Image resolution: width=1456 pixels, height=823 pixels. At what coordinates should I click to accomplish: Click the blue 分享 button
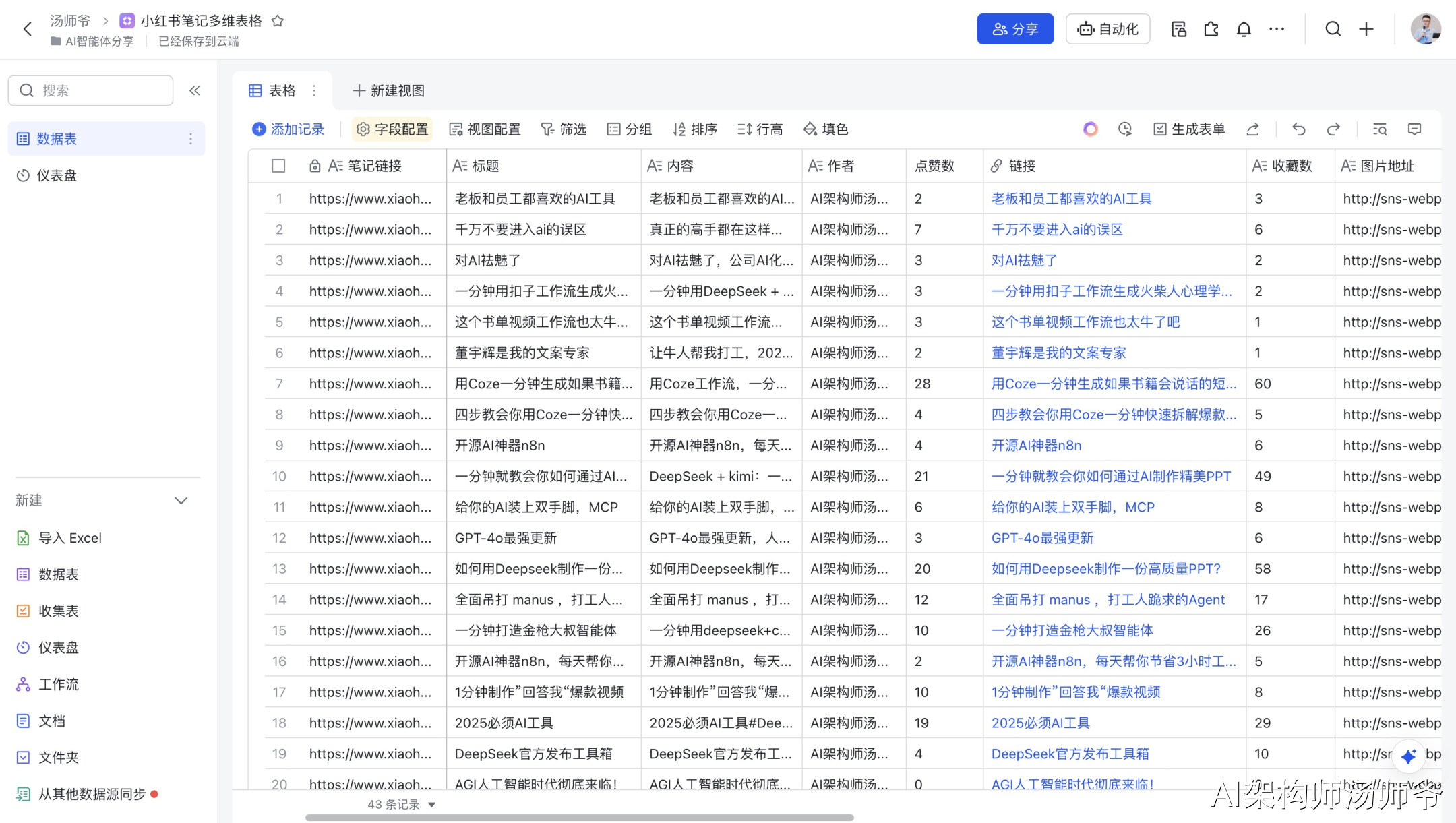point(1014,29)
